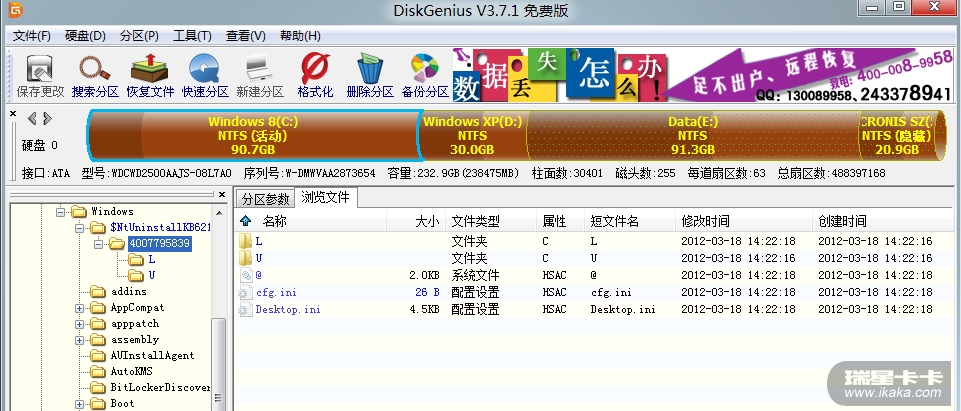Click the 26 B size of cfg.ini
Image resolution: width=961 pixels, height=411 pixels.
pos(427,292)
